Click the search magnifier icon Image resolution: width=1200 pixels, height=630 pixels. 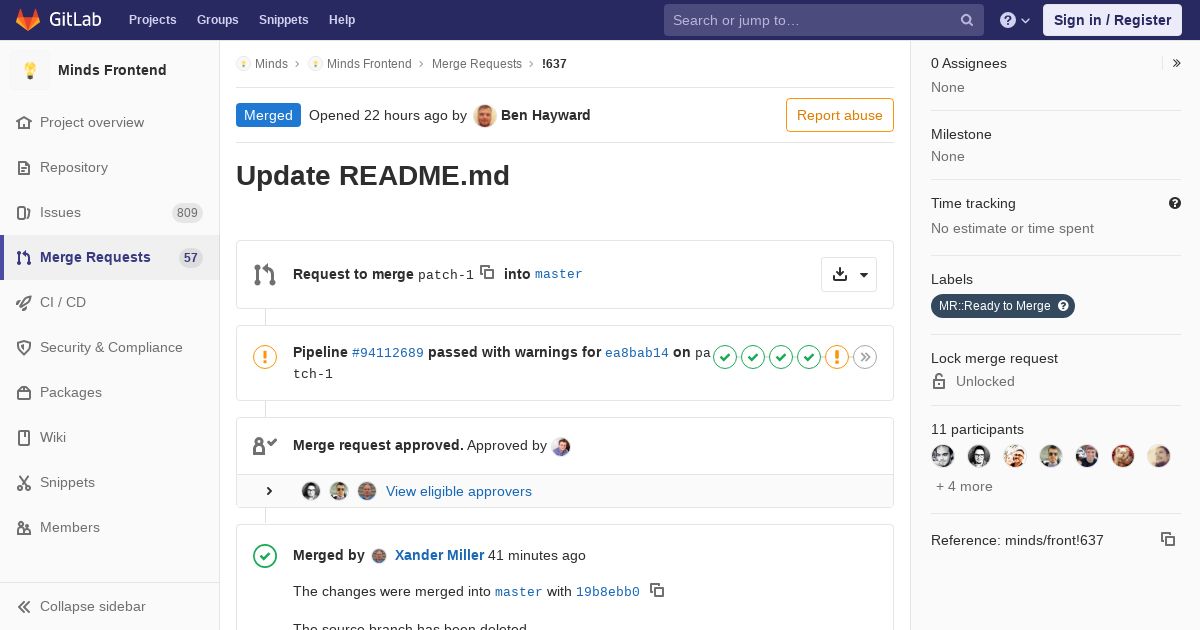tap(967, 20)
